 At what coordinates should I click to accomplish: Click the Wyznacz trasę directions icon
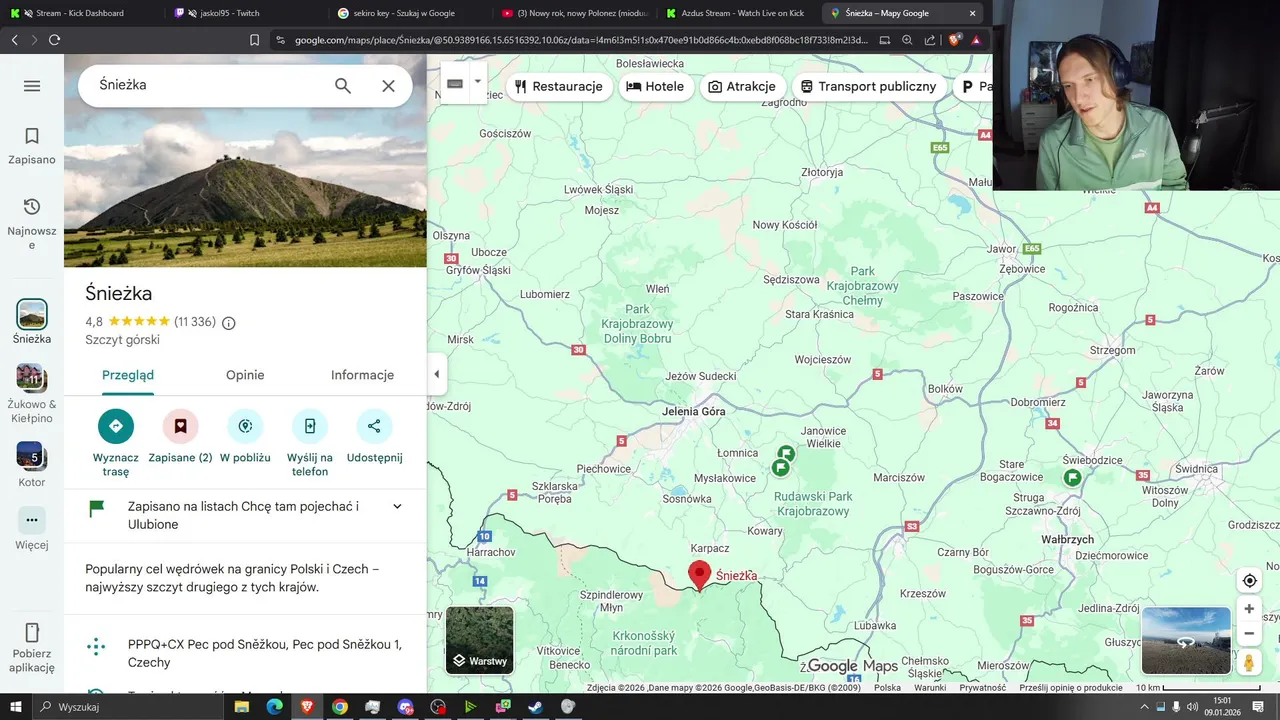coord(116,426)
